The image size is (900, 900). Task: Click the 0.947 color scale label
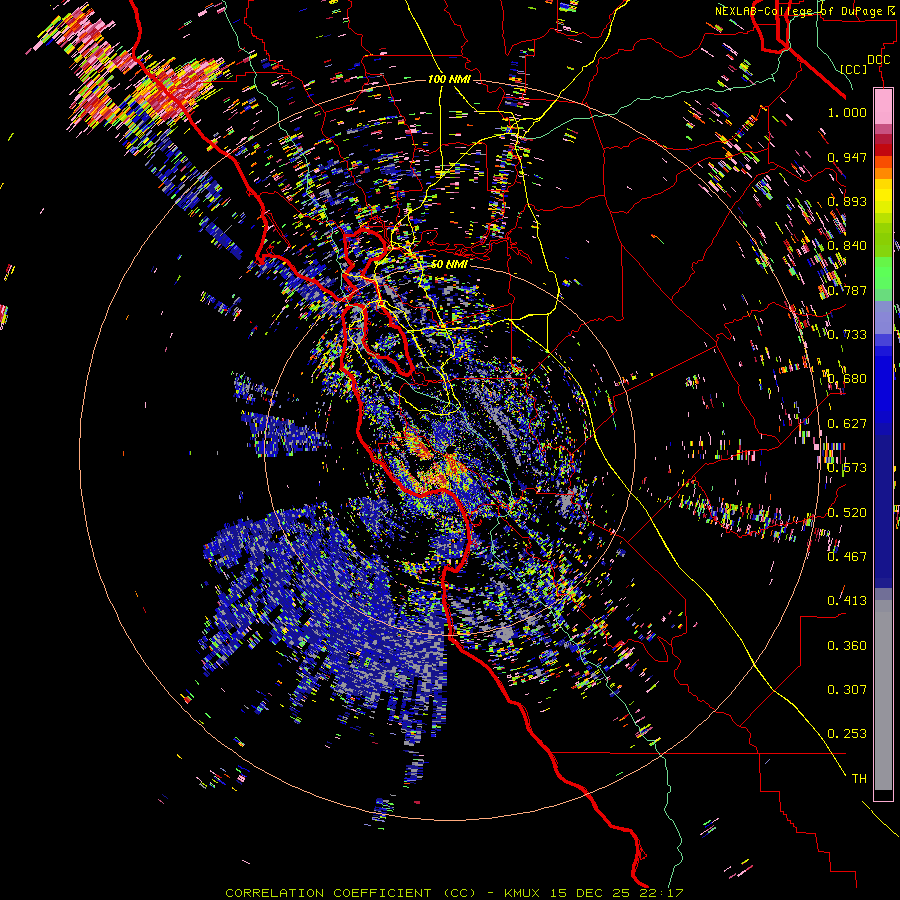(x=847, y=157)
